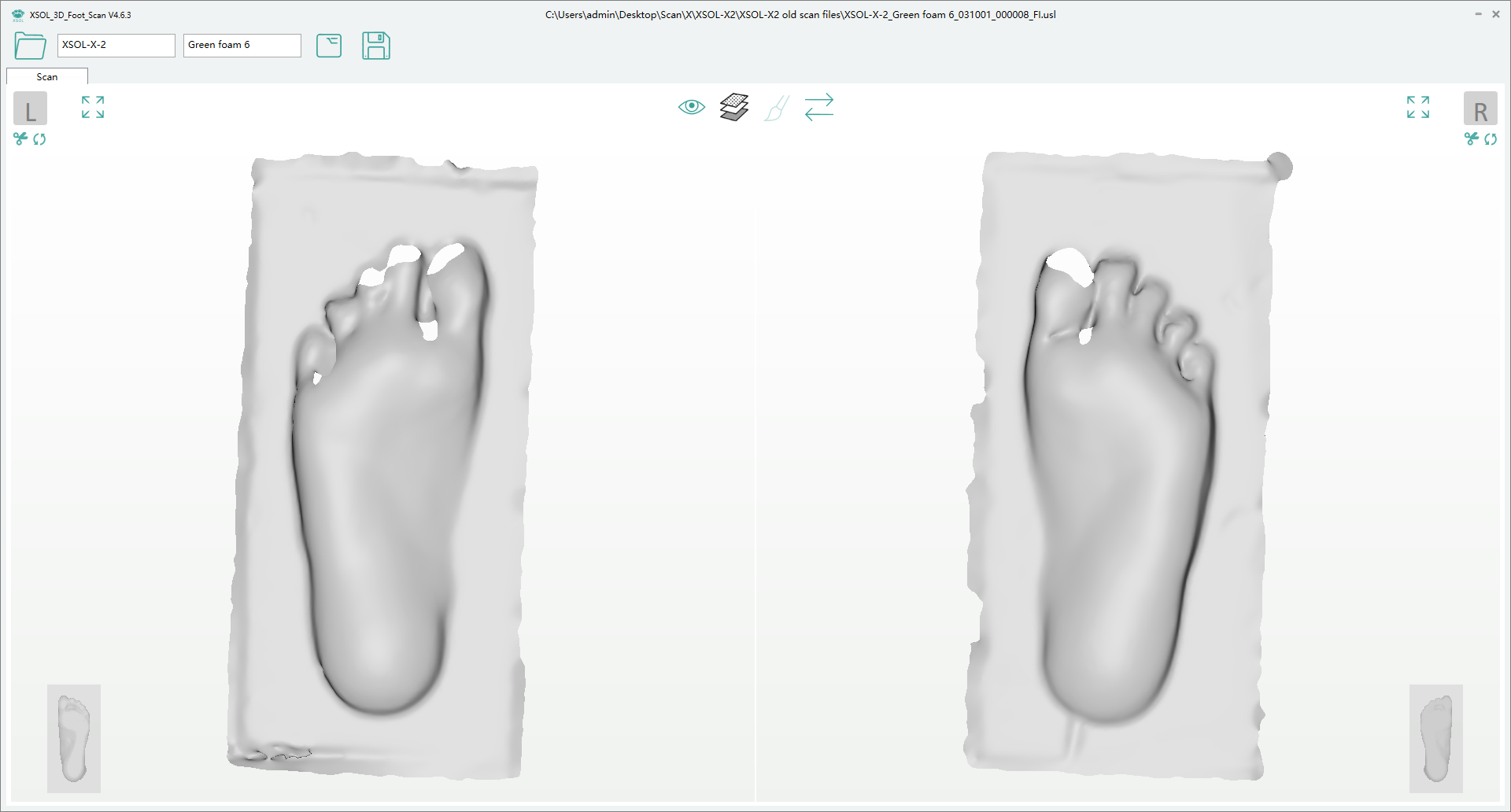
Task: Select the left foot thumbnail preview
Action: click(x=74, y=738)
